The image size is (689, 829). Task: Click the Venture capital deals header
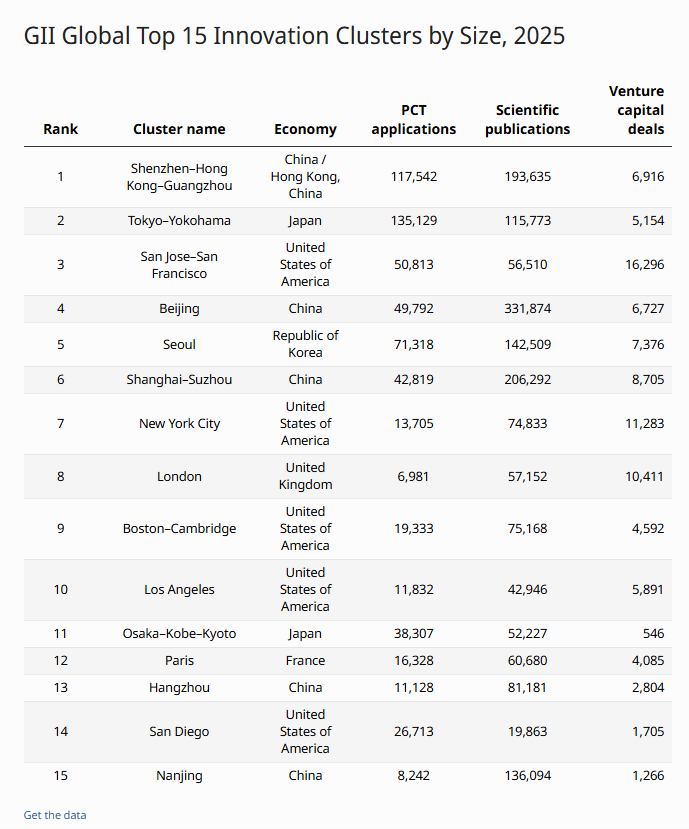coord(636,110)
